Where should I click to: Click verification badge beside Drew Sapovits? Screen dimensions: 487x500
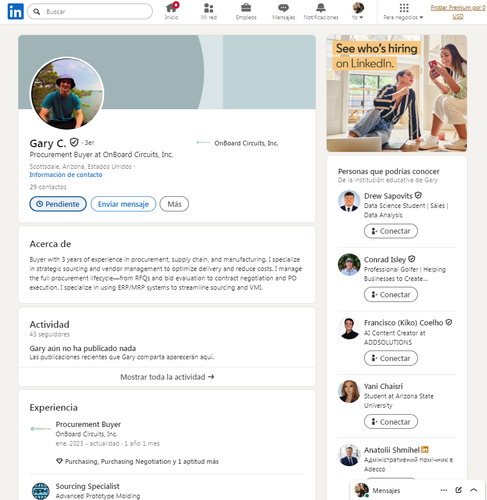[418, 195]
